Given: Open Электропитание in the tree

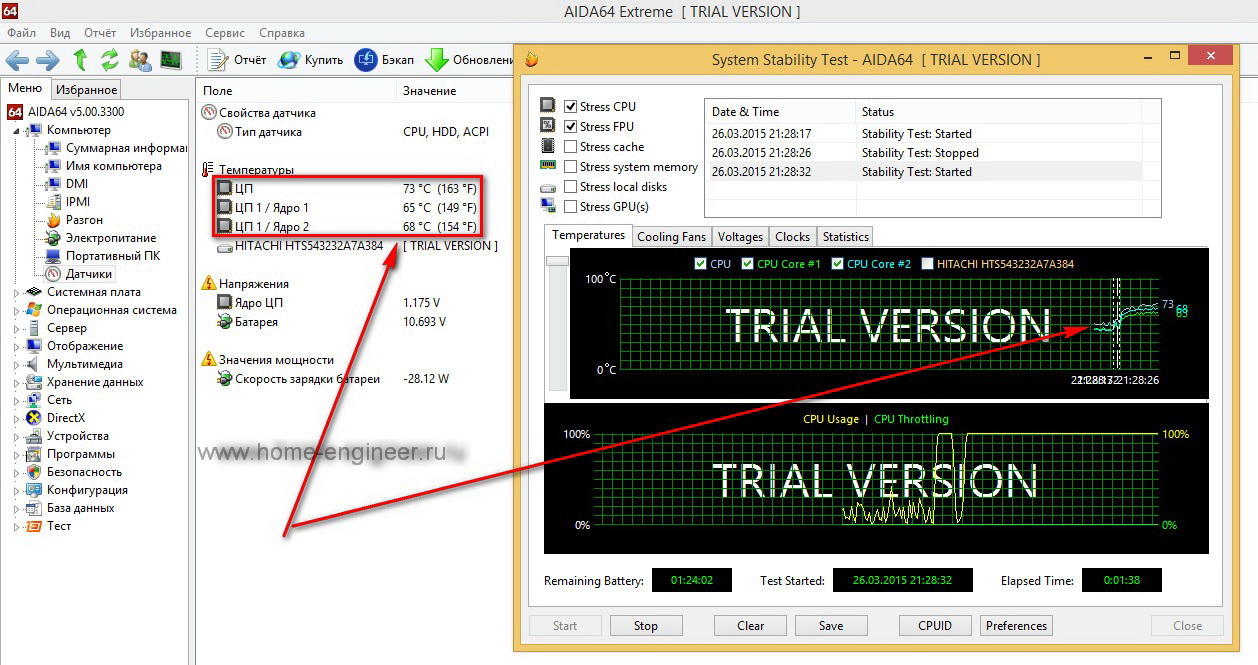Looking at the screenshot, I should (x=102, y=237).
